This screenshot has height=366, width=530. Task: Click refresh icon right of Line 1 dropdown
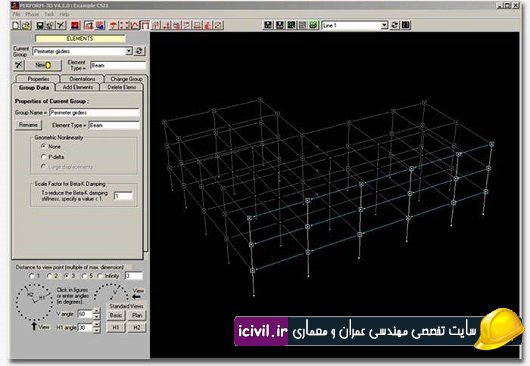(394, 25)
